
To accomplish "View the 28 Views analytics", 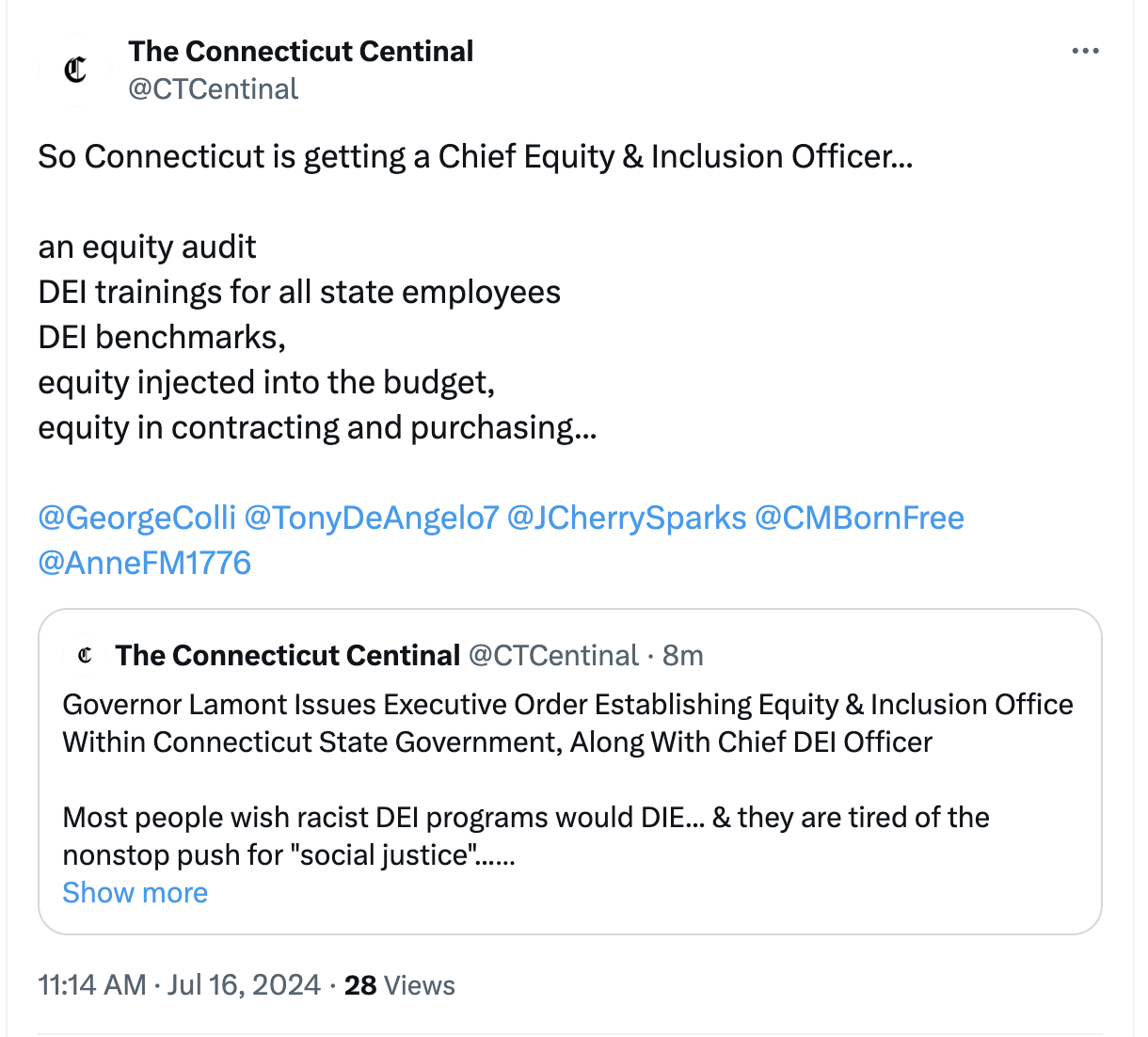I will coord(399,985).
